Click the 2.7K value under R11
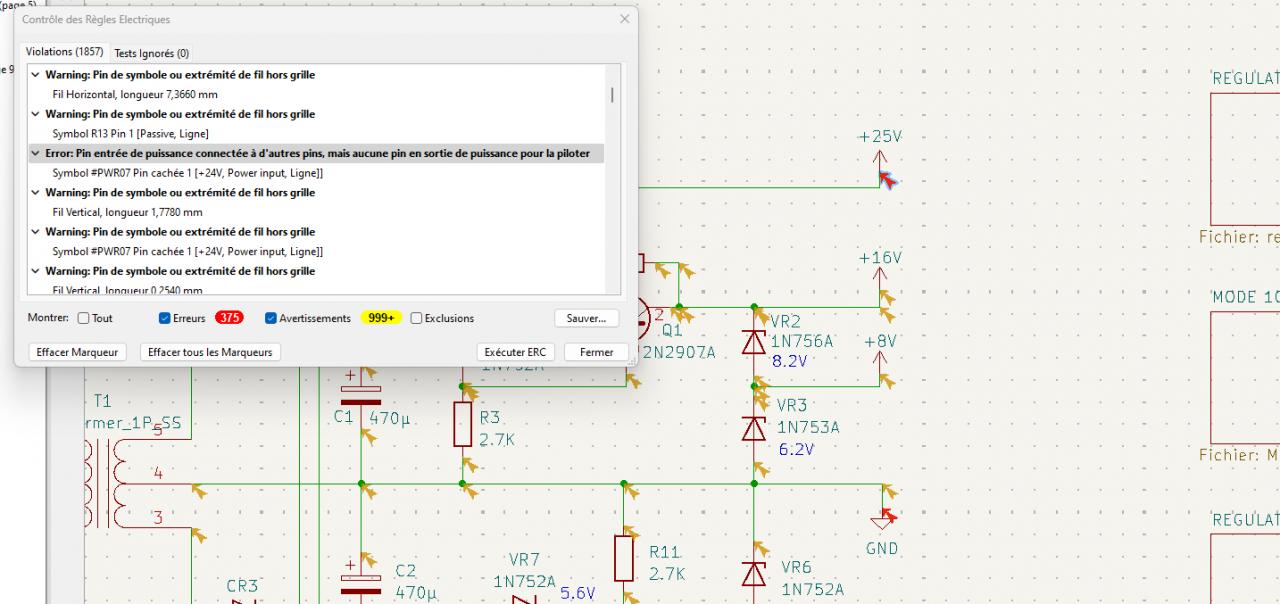Screen dimensions: 1280x604 tap(668, 574)
